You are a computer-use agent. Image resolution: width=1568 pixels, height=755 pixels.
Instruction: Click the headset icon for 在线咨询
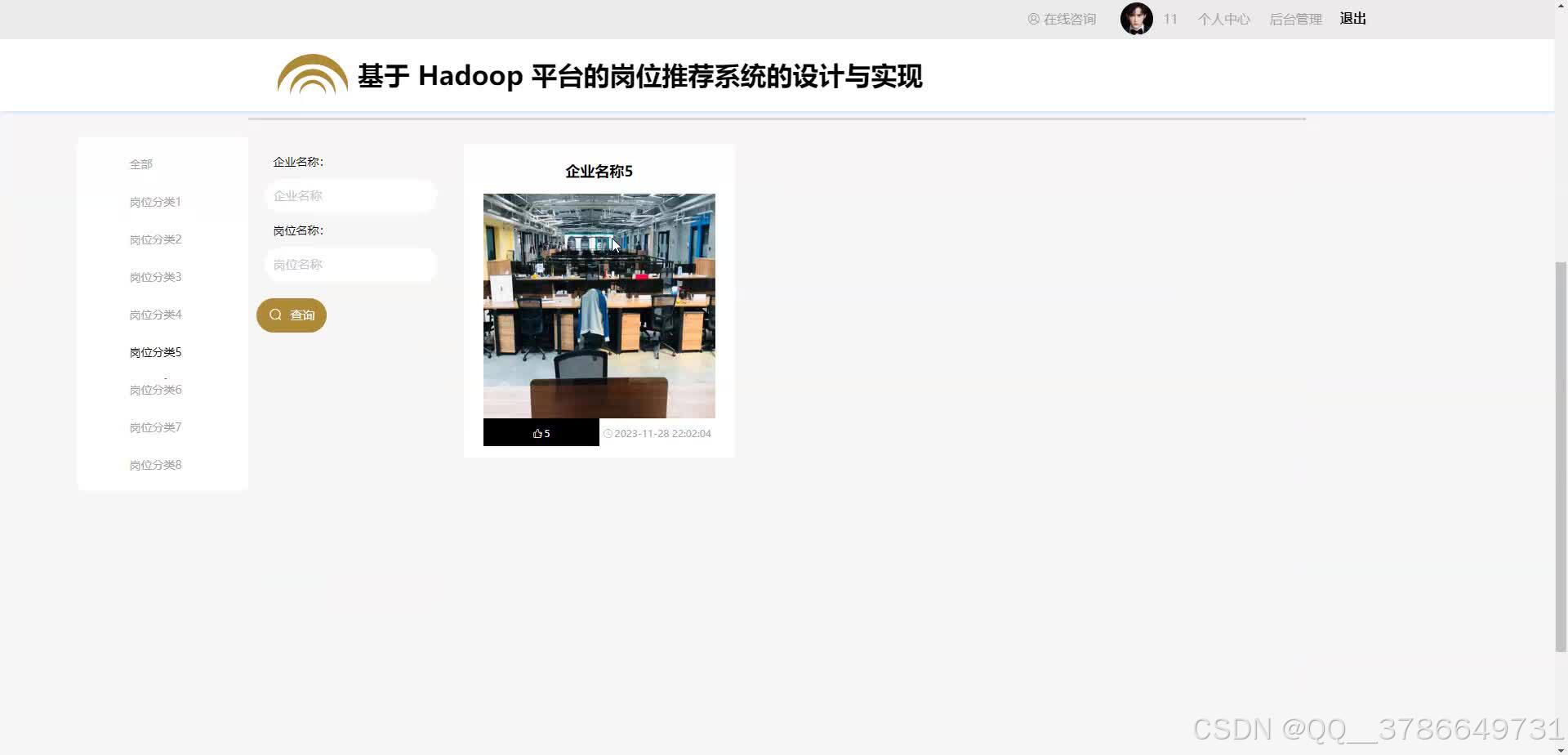point(1034,19)
